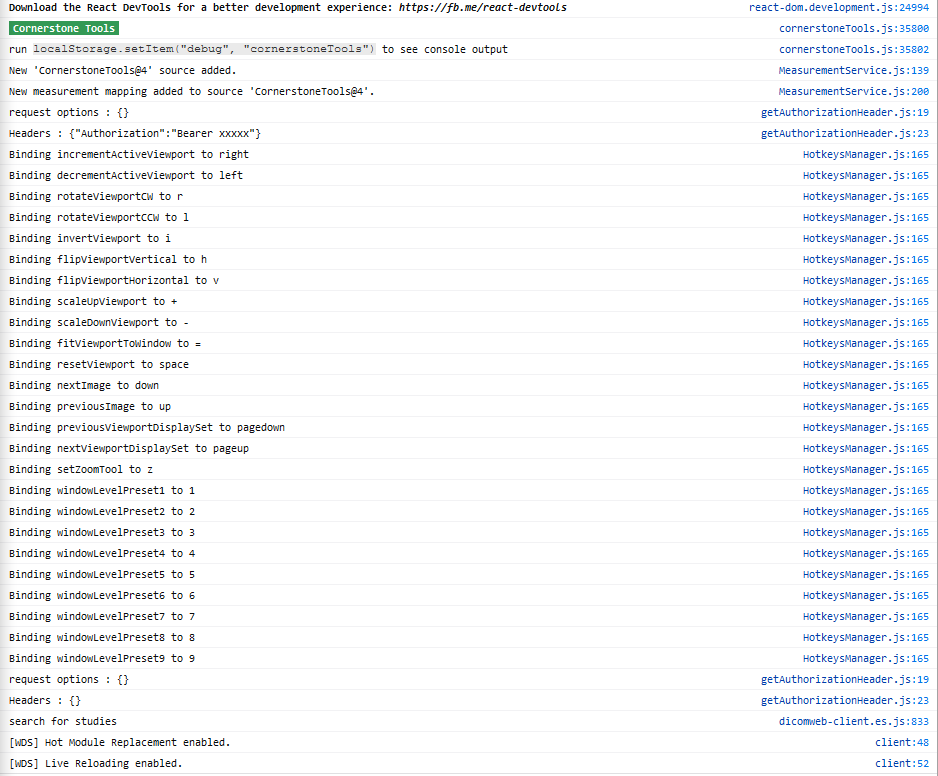This screenshot has width=938, height=776.
Task: Click HotkeysManager.js:165 link on resetViewport row
Action: (x=866, y=364)
